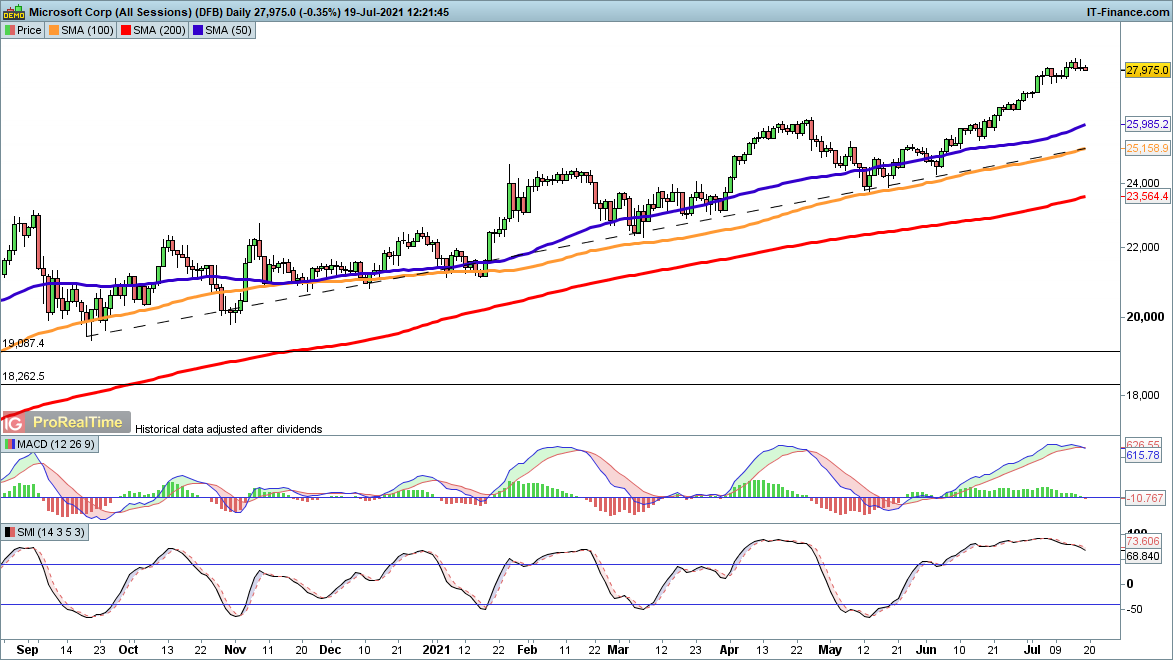
Task: Select the SMA 100 value tag 25,158.9
Action: pyautogui.click(x=1147, y=148)
